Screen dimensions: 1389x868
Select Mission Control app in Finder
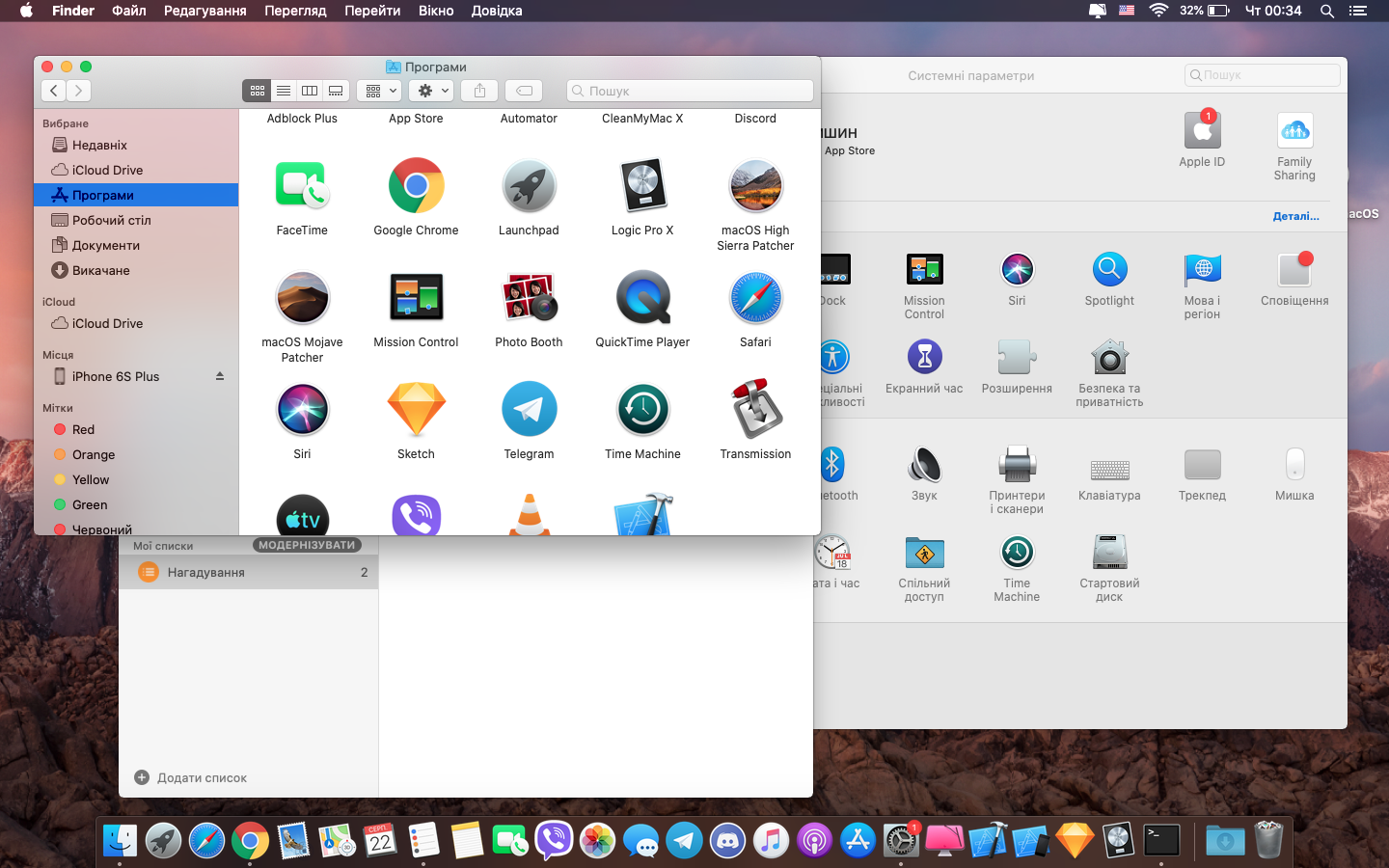[x=416, y=298]
